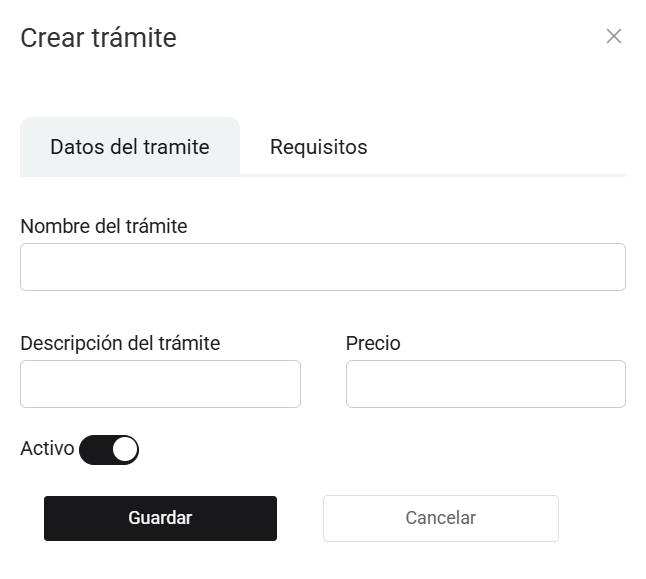Image resolution: width=646 pixels, height=579 pixels.
Task: Click the Nombre del trámite label
Action: (x=104, y=226)
